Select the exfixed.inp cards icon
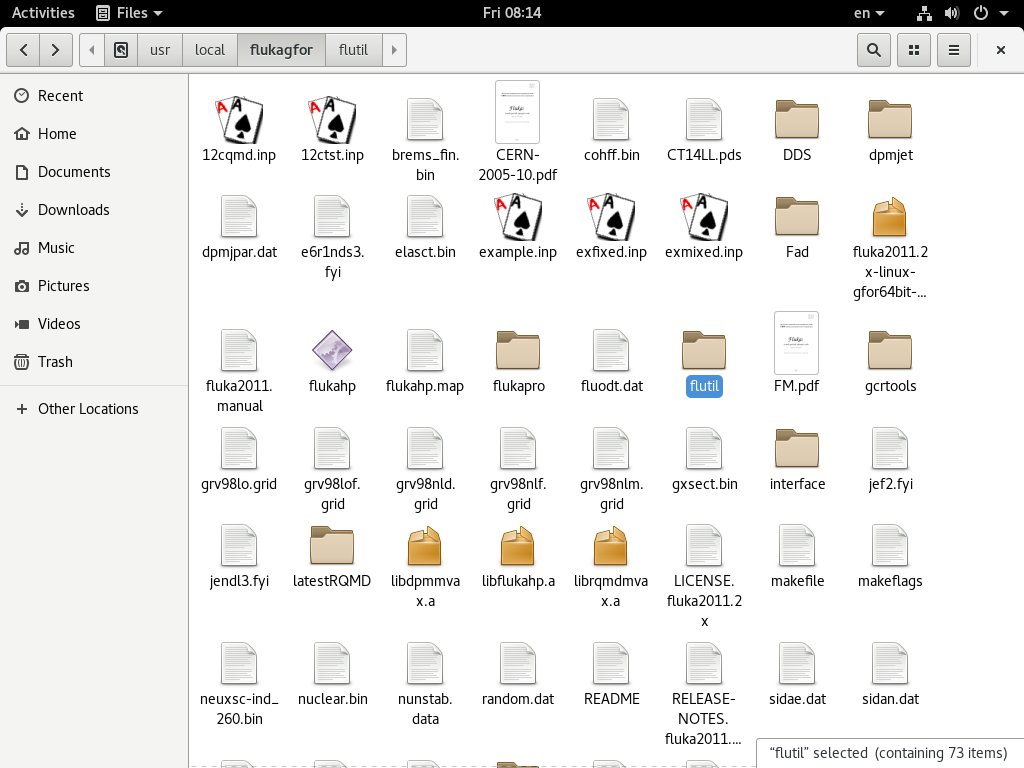Image resolution: width=1024 pixels, height=768 pixels. tap(611, 217)
